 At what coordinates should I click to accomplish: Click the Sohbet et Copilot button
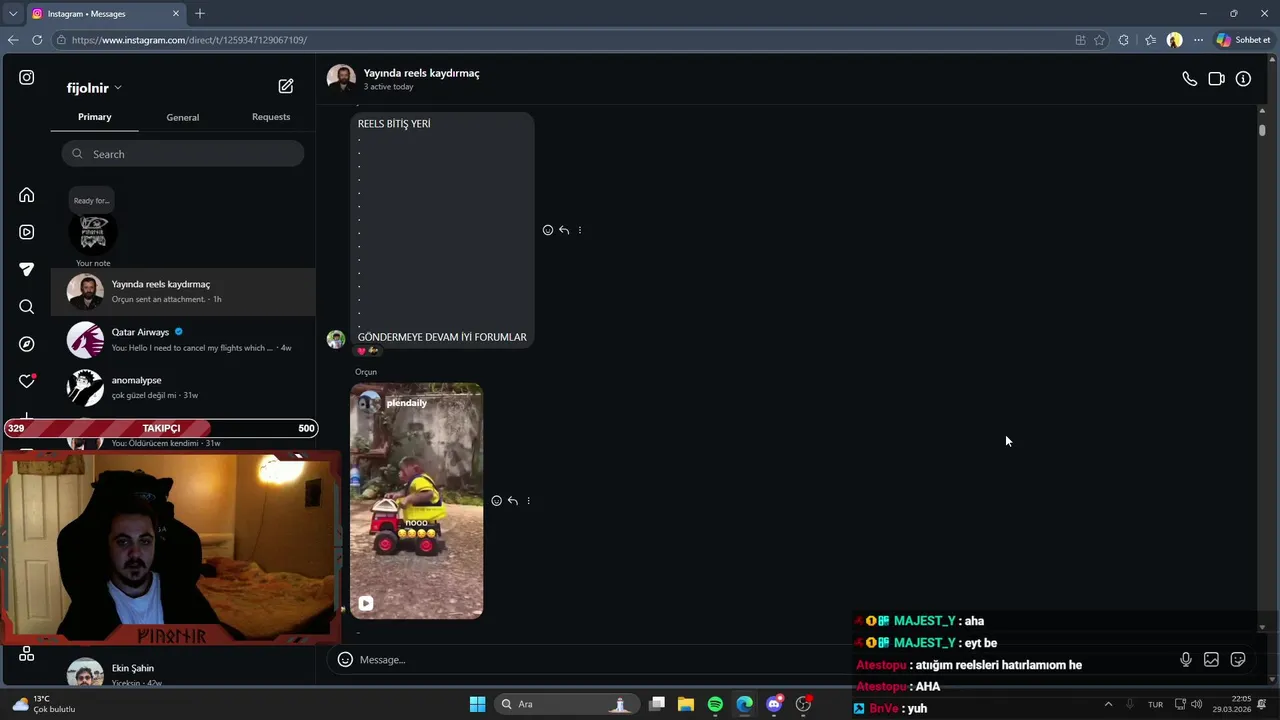[x=1243, y=40]
